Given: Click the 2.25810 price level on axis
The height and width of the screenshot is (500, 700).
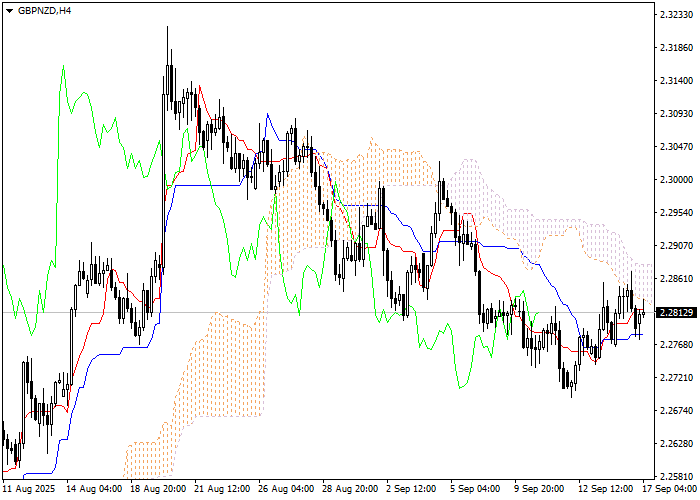Looking at the screenshot, I should [677, 477].
